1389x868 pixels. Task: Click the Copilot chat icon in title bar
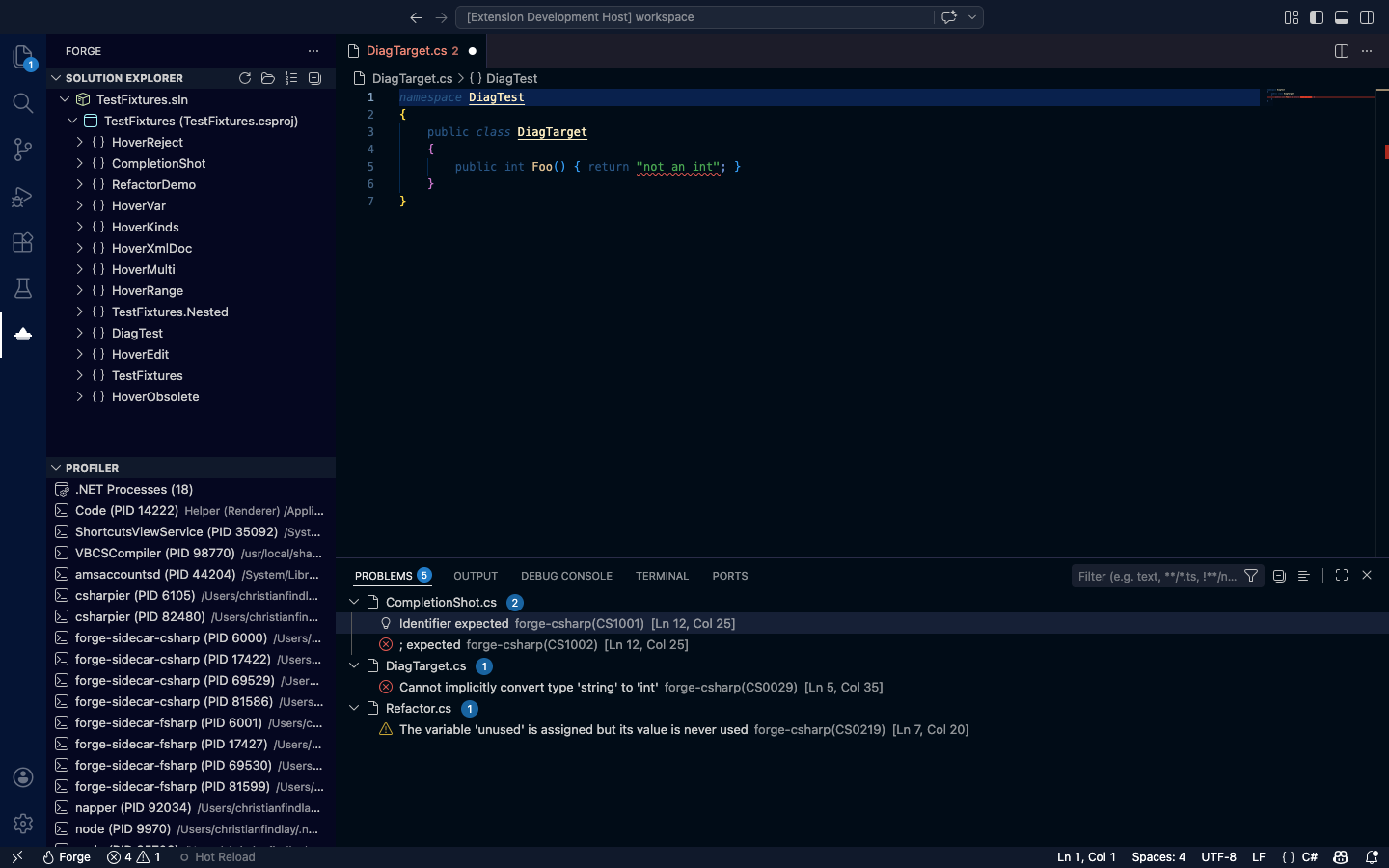[x=949, y=17]
